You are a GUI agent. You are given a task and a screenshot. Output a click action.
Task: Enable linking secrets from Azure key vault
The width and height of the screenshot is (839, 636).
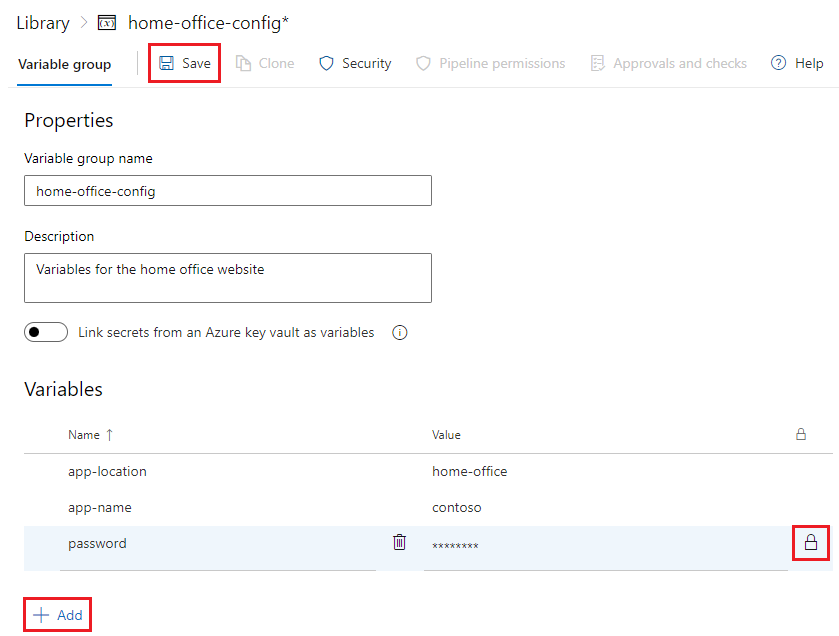pos(45,331)
